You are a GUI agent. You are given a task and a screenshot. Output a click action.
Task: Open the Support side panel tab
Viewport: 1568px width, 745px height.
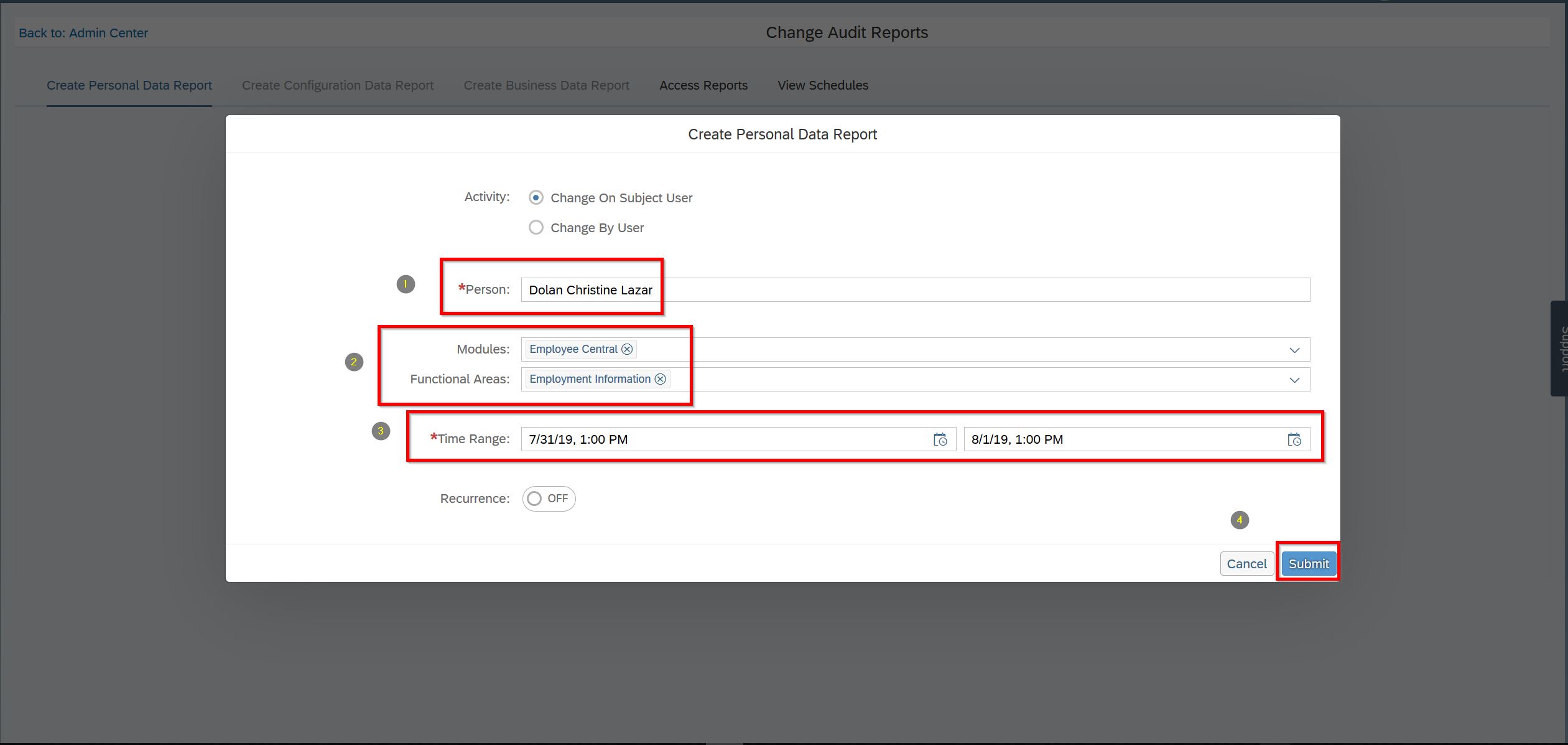pyautogui.click(x=1559, y=349)
